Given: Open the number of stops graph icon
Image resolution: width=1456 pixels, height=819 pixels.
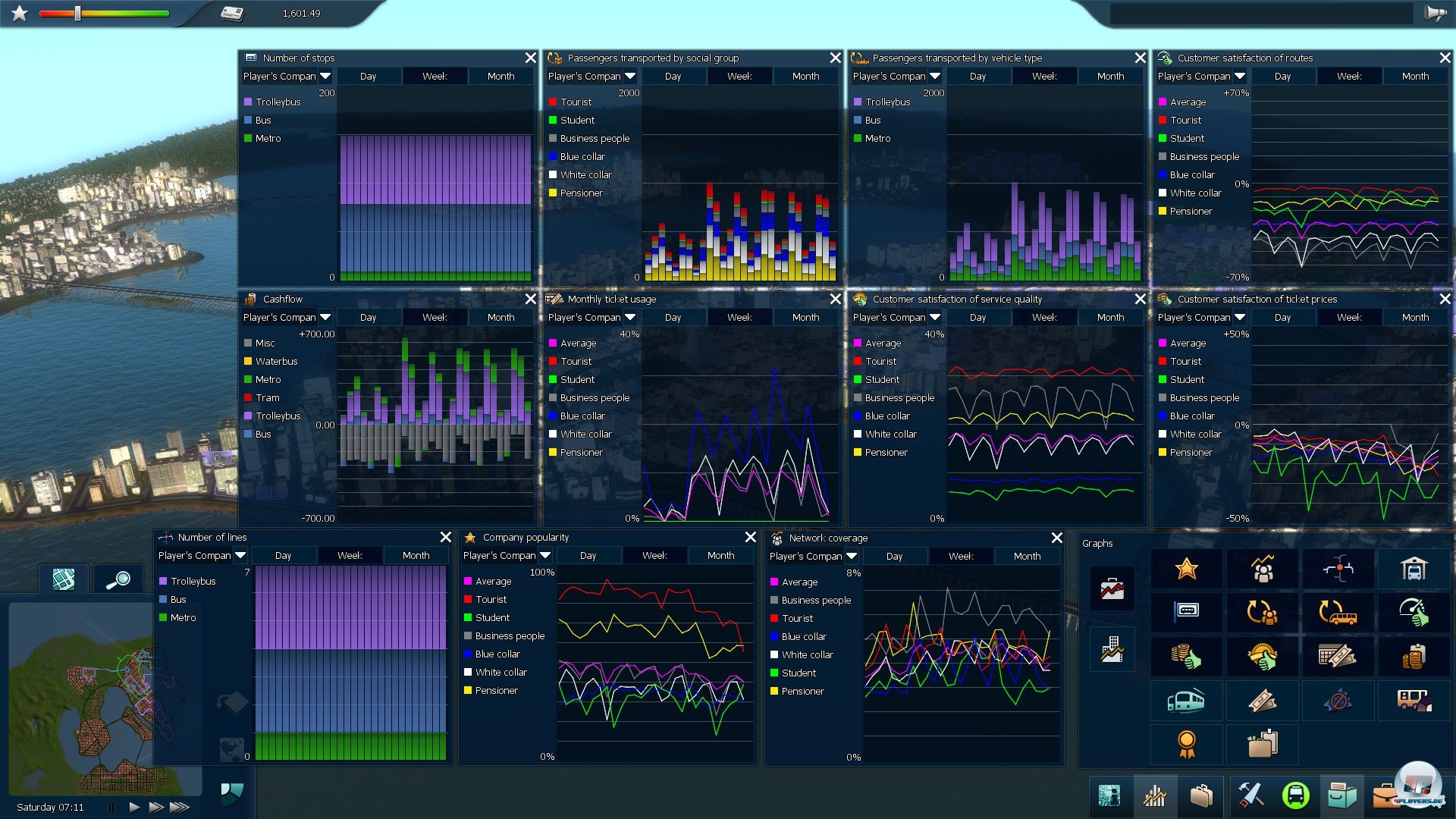Looking at the screenshot, I should [1186, 611].
